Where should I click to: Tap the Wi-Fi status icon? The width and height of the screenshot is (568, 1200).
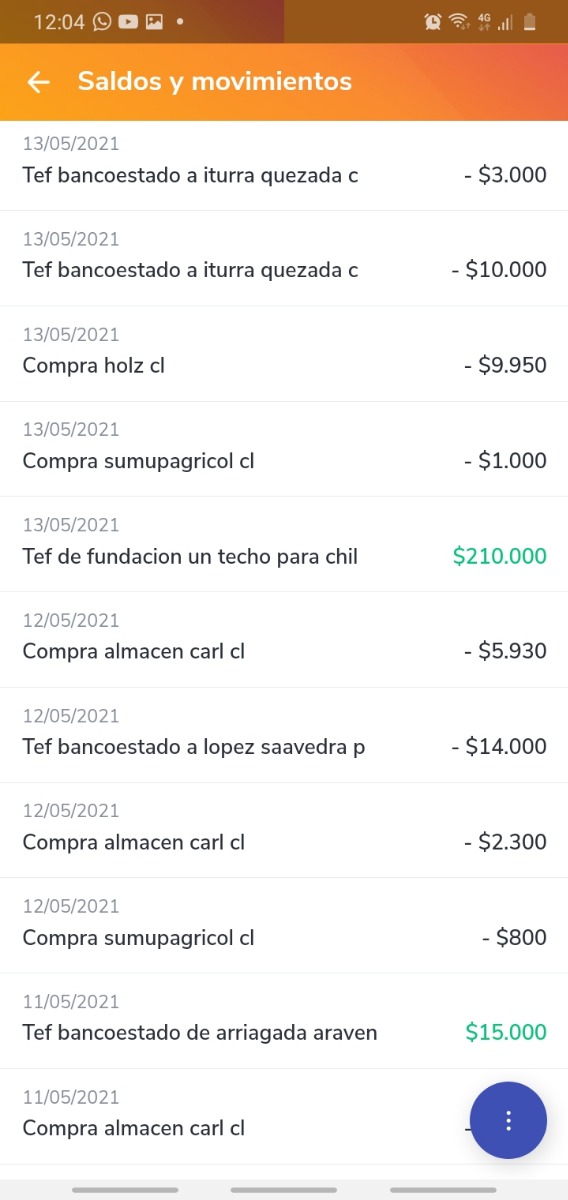459,21
